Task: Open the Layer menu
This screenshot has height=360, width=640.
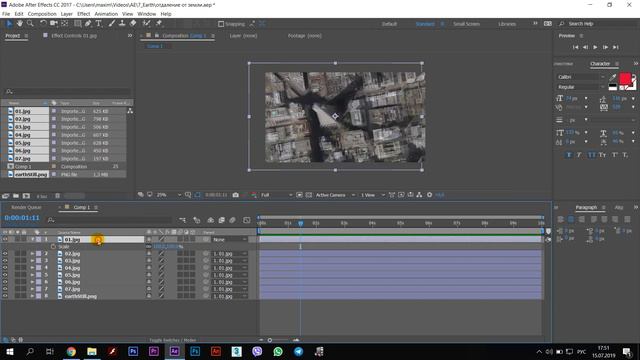Action: coord(67,14)
